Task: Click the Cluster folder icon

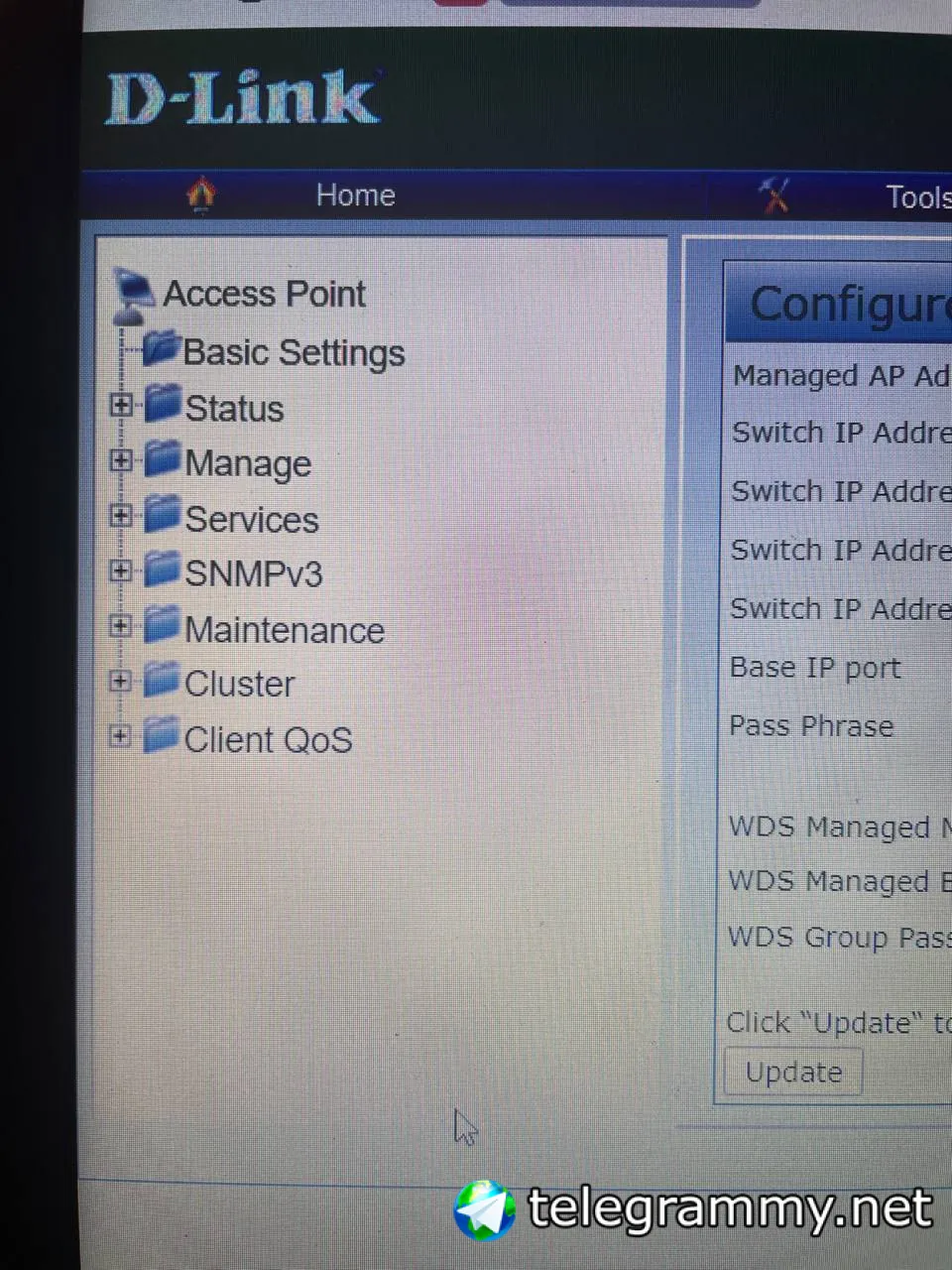Action: point(163,680)
